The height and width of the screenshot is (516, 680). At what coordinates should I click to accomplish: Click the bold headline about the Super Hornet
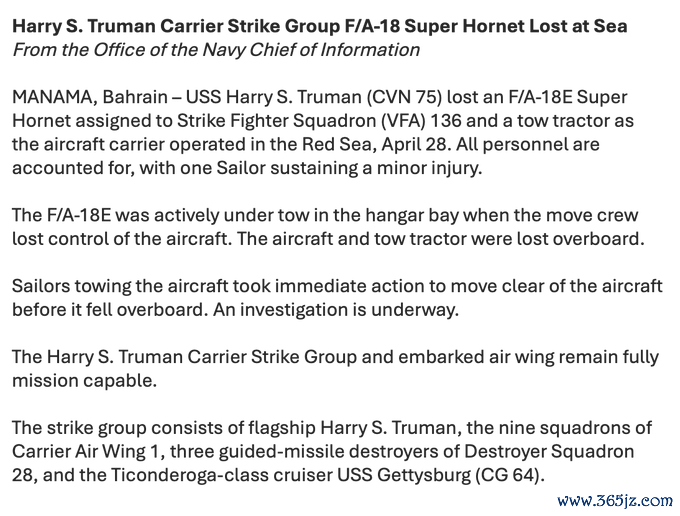(x=320, y=27)
